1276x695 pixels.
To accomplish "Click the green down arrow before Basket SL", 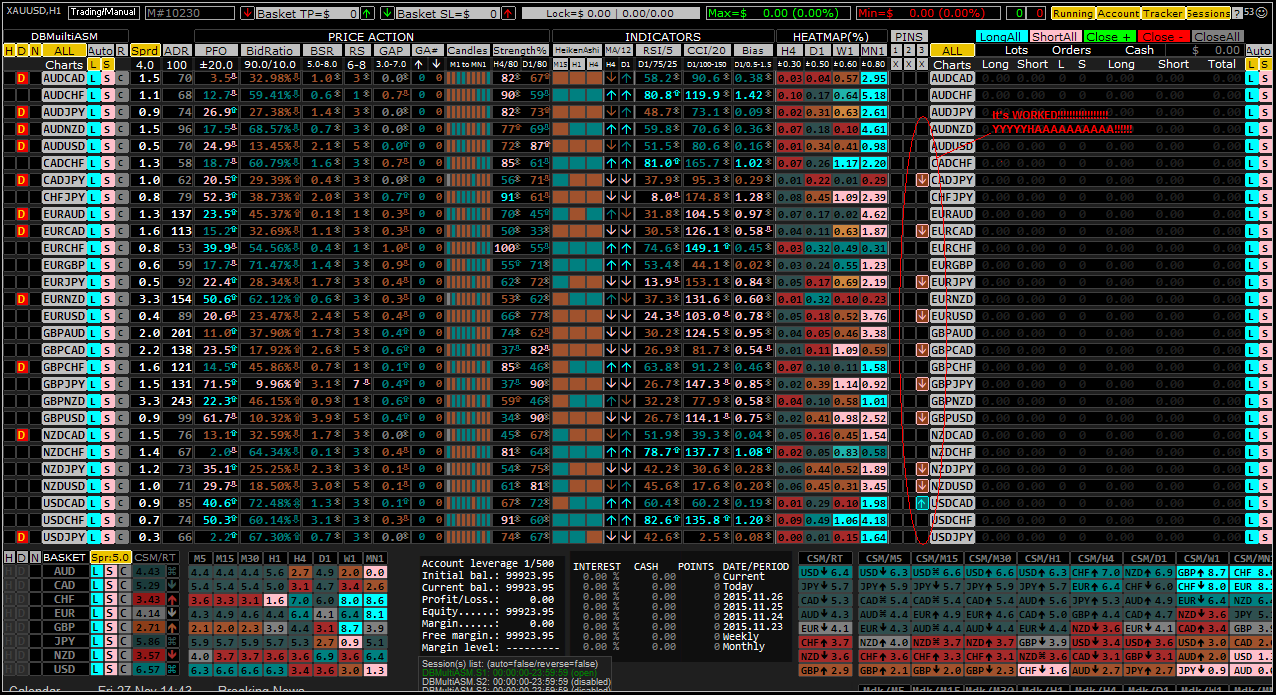I will pyautogui.click(x=387, y=14).
